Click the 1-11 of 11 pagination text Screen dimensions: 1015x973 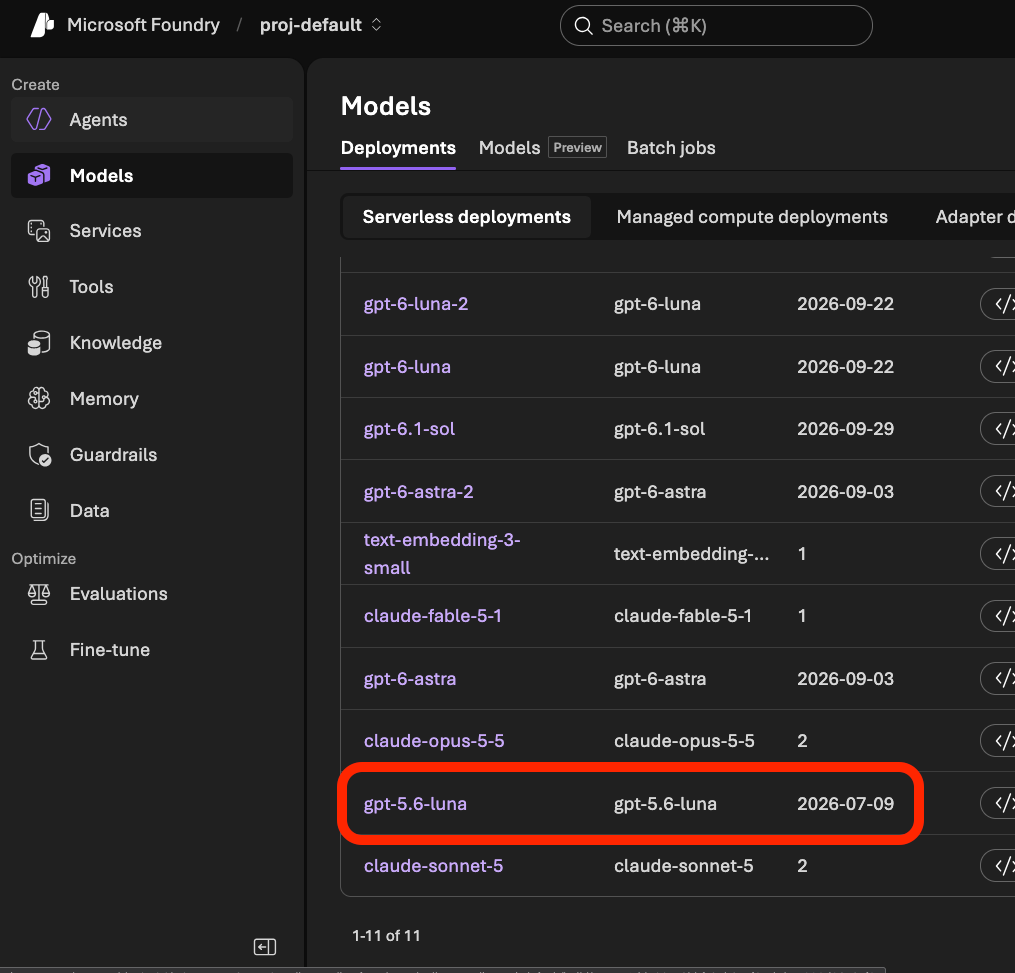tap(386, 935)
